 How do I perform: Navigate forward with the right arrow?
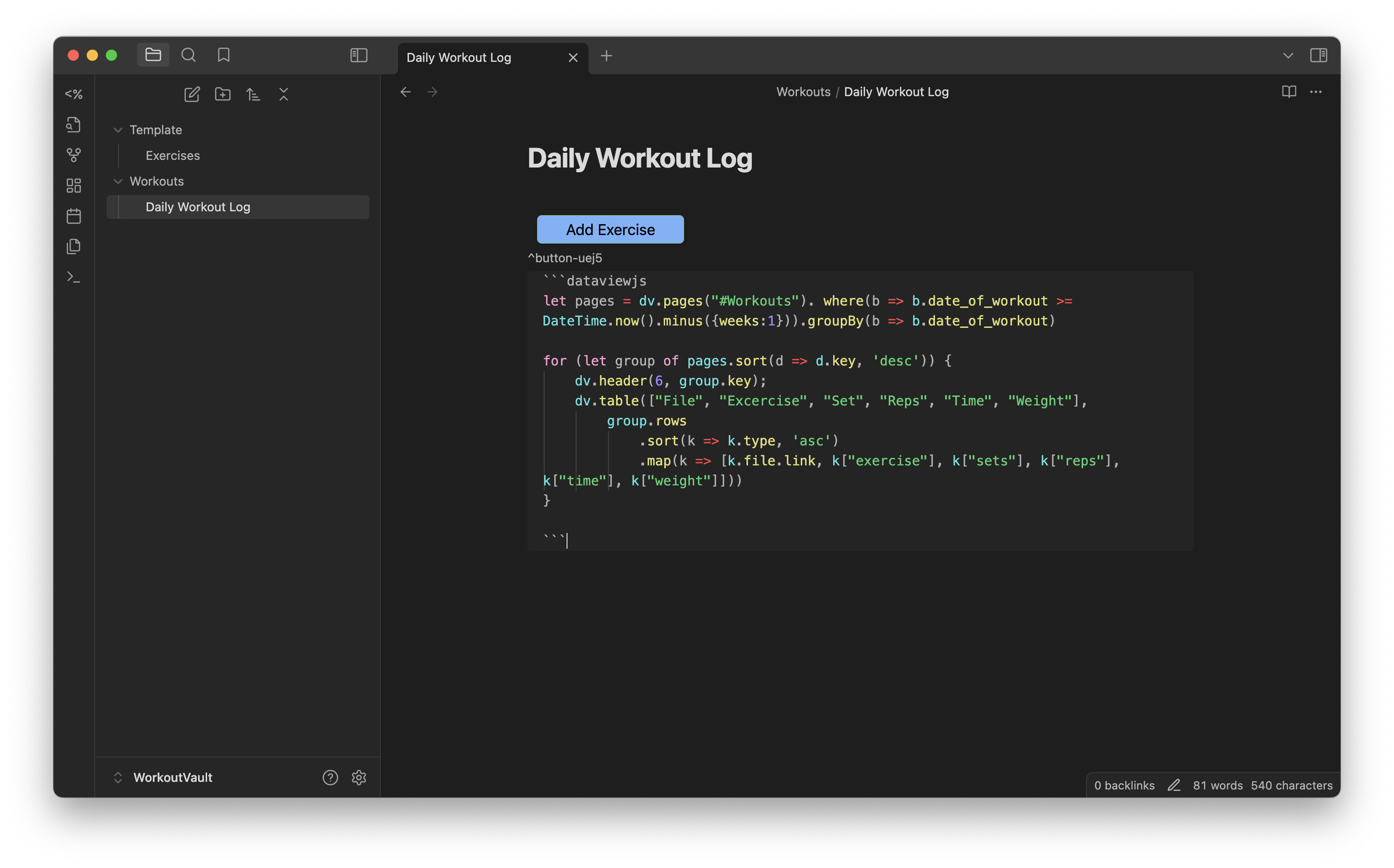tap(432, 92)
